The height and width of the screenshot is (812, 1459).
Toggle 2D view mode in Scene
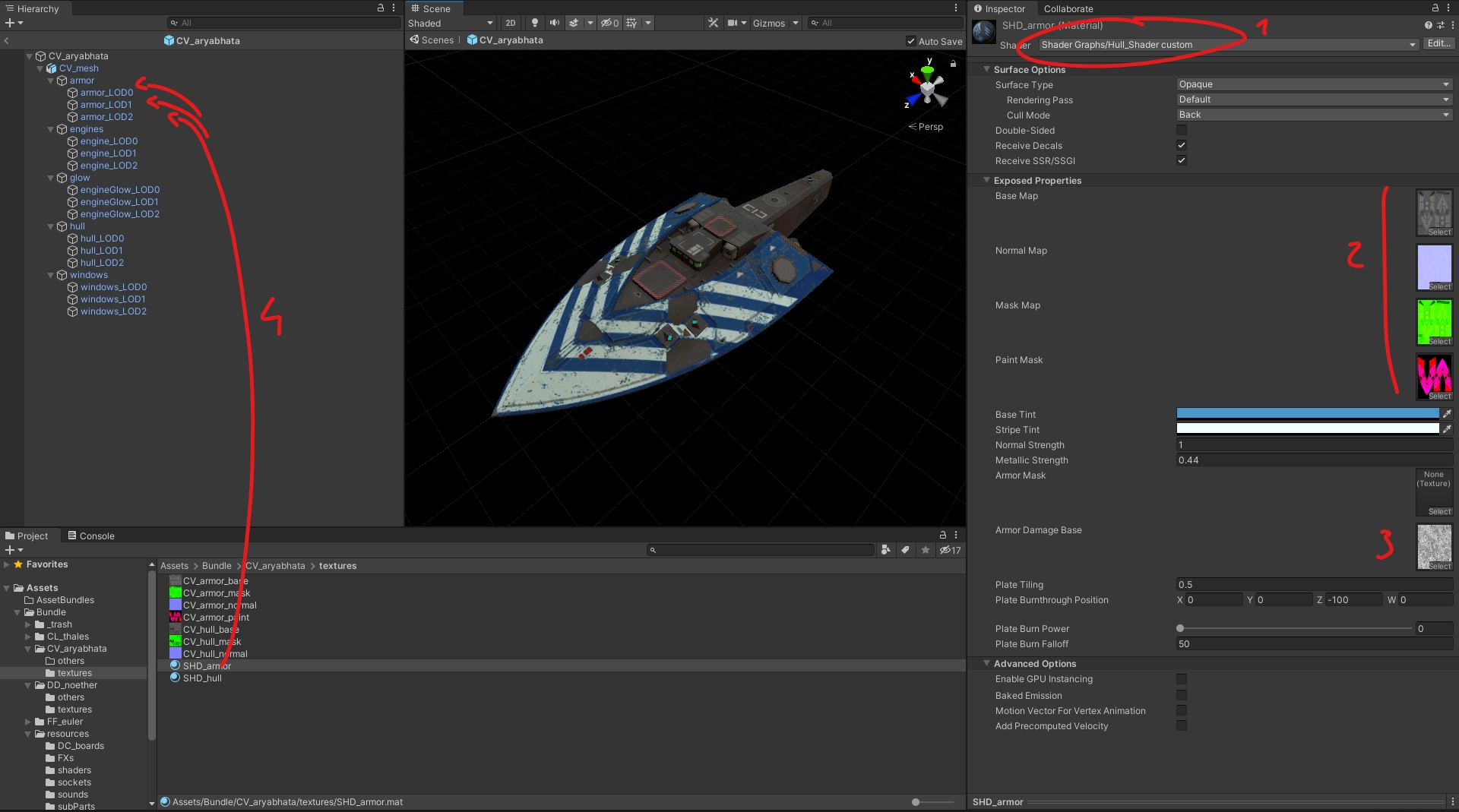click(511, 23)
